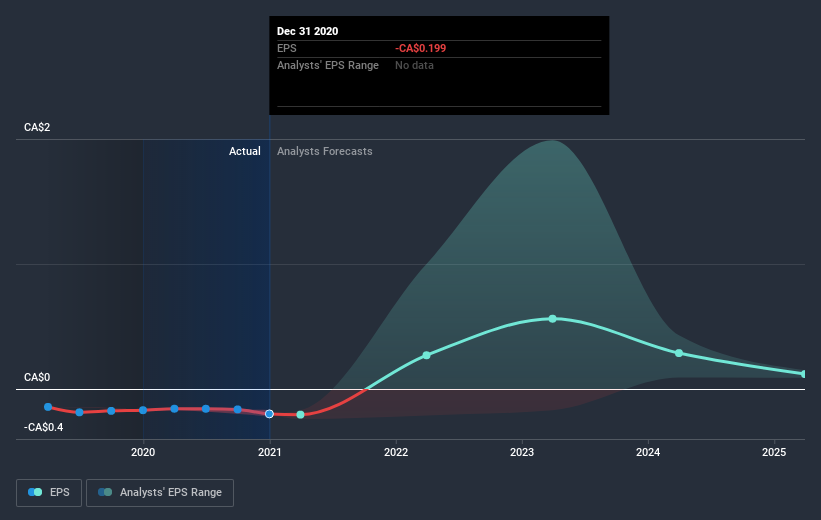Click the peak 2023 forecast EPS point
The image size is (821, 520).
click(553, 319)
